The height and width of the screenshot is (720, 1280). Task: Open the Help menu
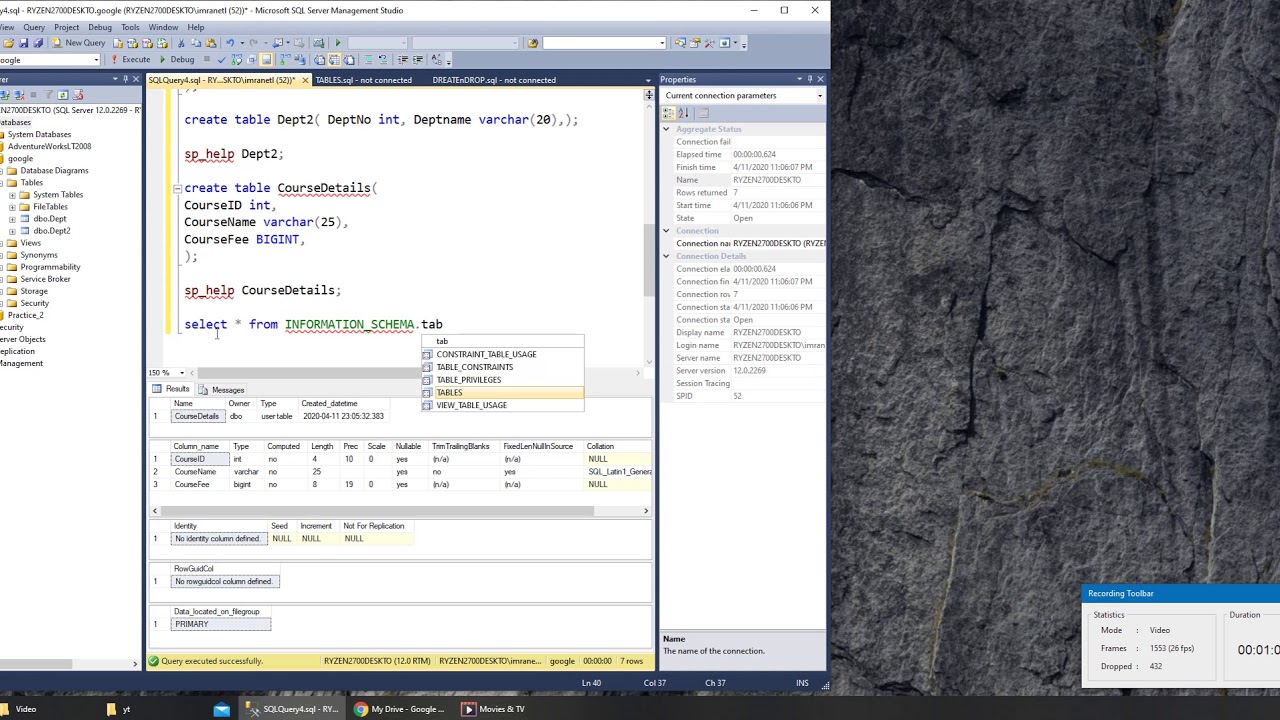coord(196,27)
